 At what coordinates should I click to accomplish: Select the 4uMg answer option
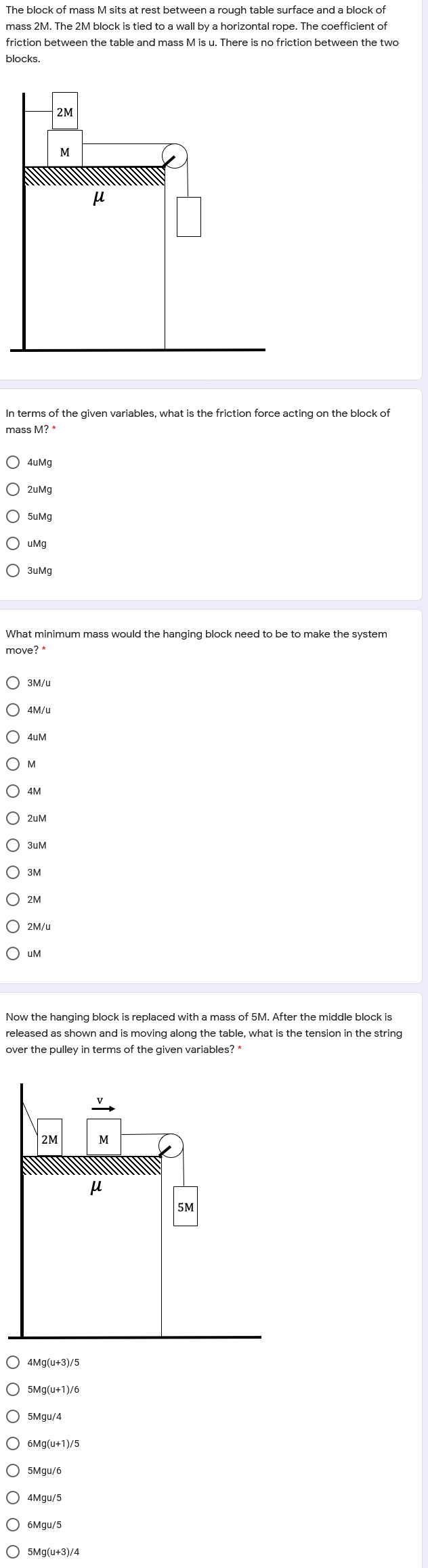click(13, 462)
